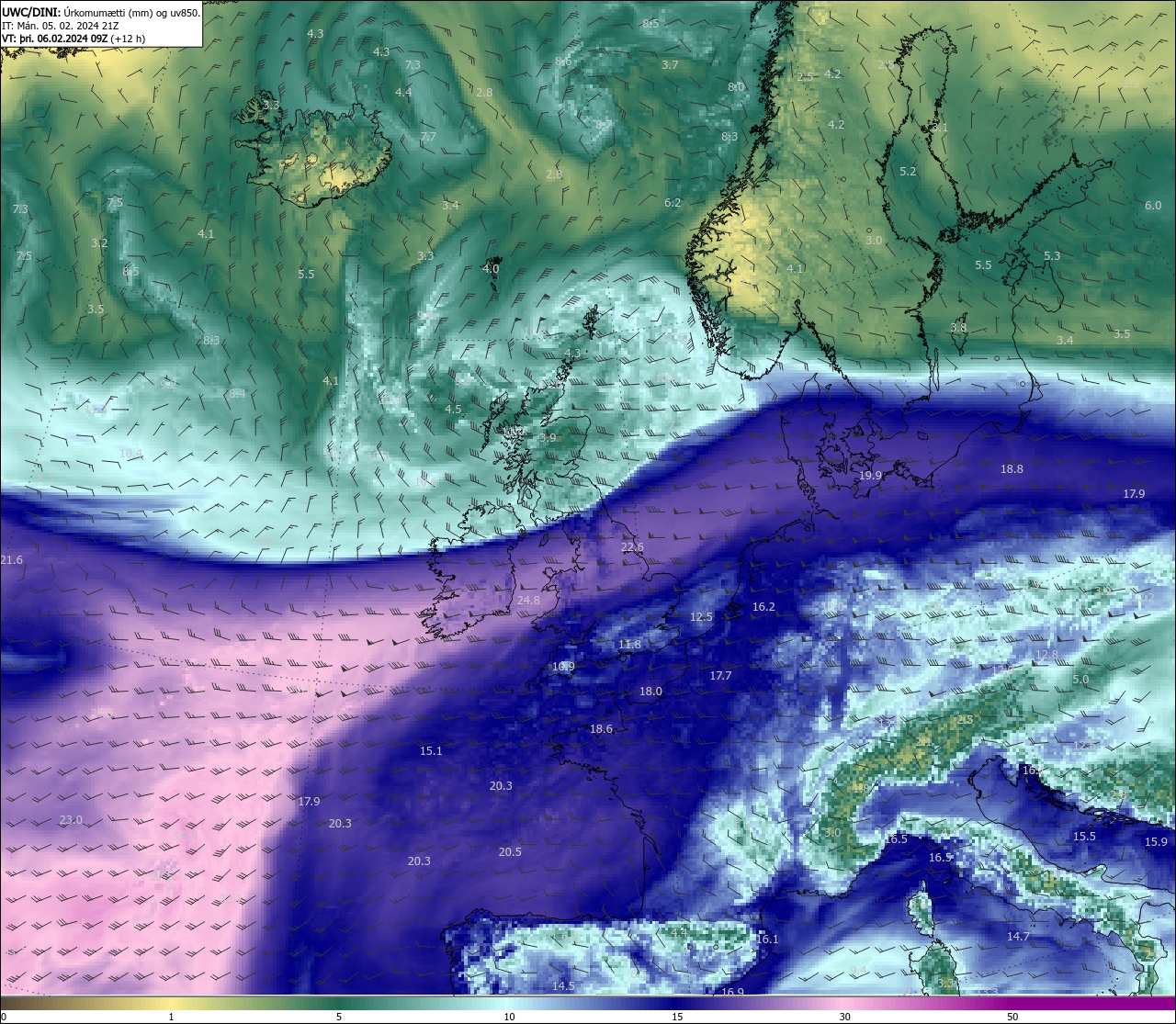Click the 12.8 value on the map

coord(1046,656)
